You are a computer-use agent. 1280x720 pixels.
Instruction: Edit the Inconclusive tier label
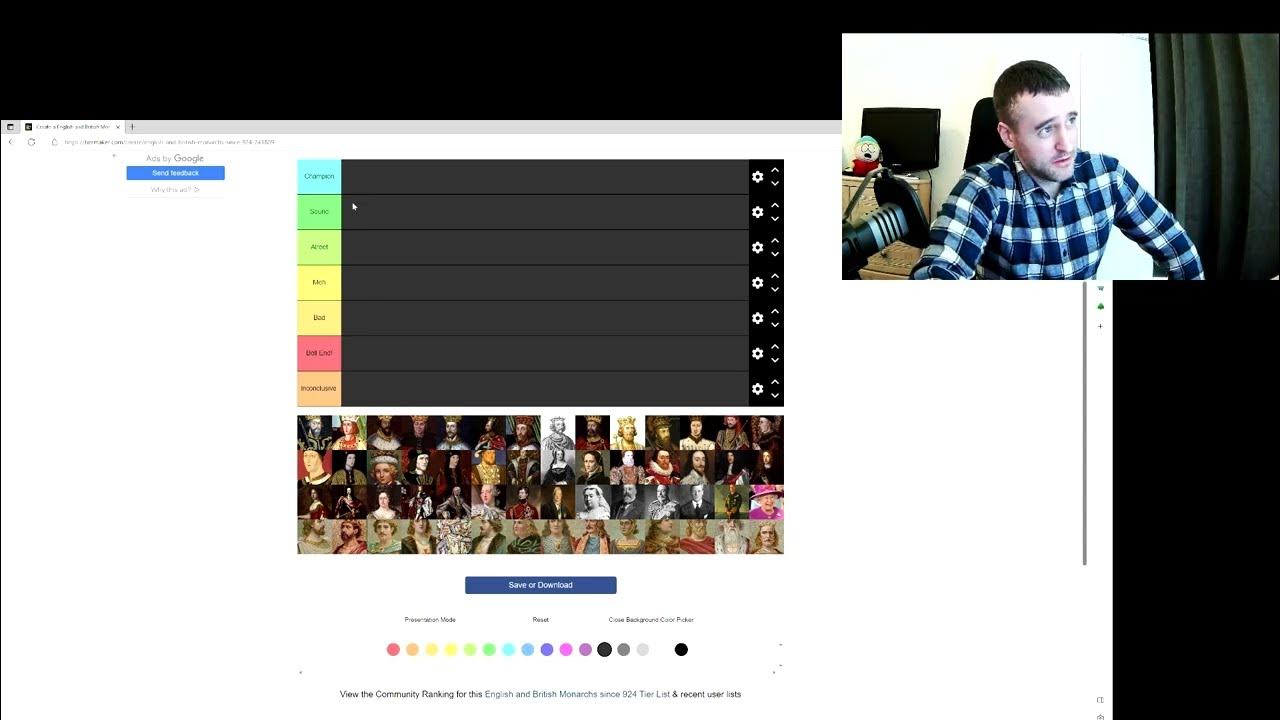tap(319, 388)
